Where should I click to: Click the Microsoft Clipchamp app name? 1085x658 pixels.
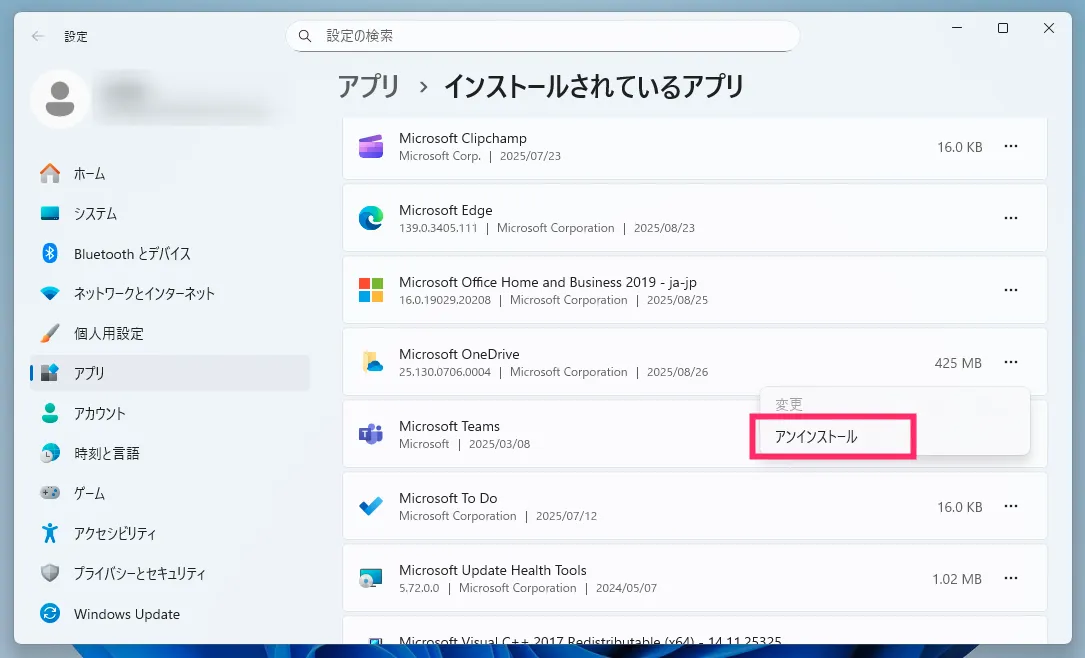pyautogui.click(x=463, y=138)
